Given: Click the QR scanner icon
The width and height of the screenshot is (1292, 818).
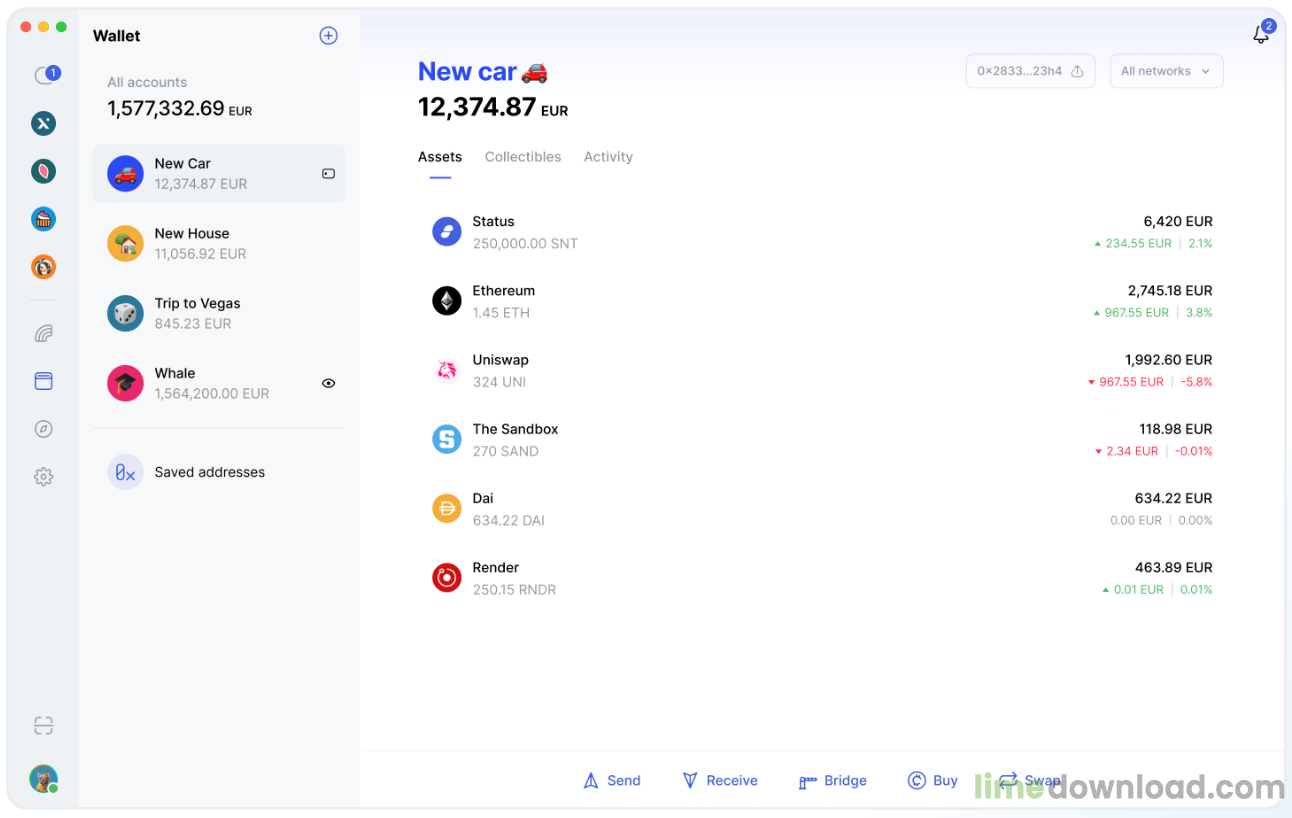Looking at the screenshot, I should [x=43, y=726].
